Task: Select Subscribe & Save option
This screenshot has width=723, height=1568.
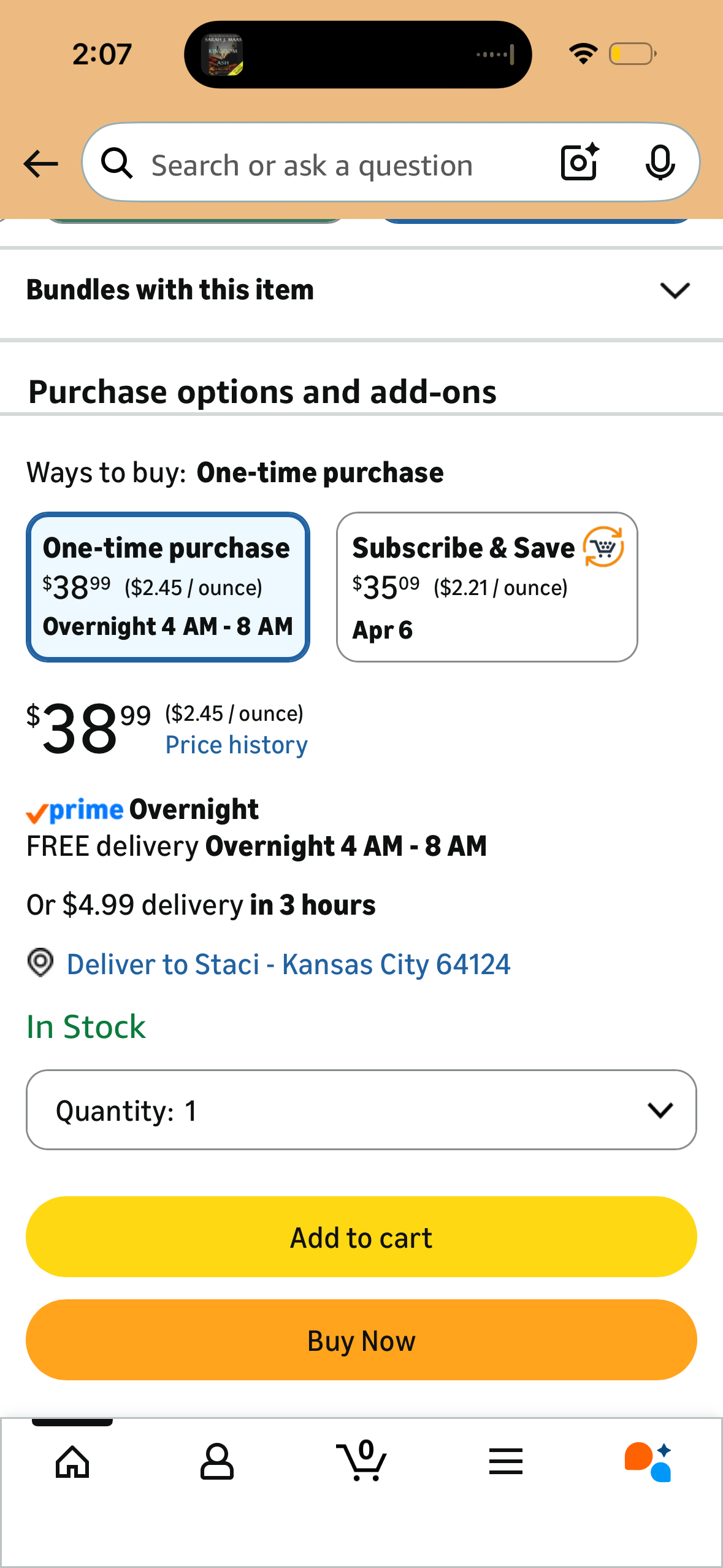Action: coord(487,587)
